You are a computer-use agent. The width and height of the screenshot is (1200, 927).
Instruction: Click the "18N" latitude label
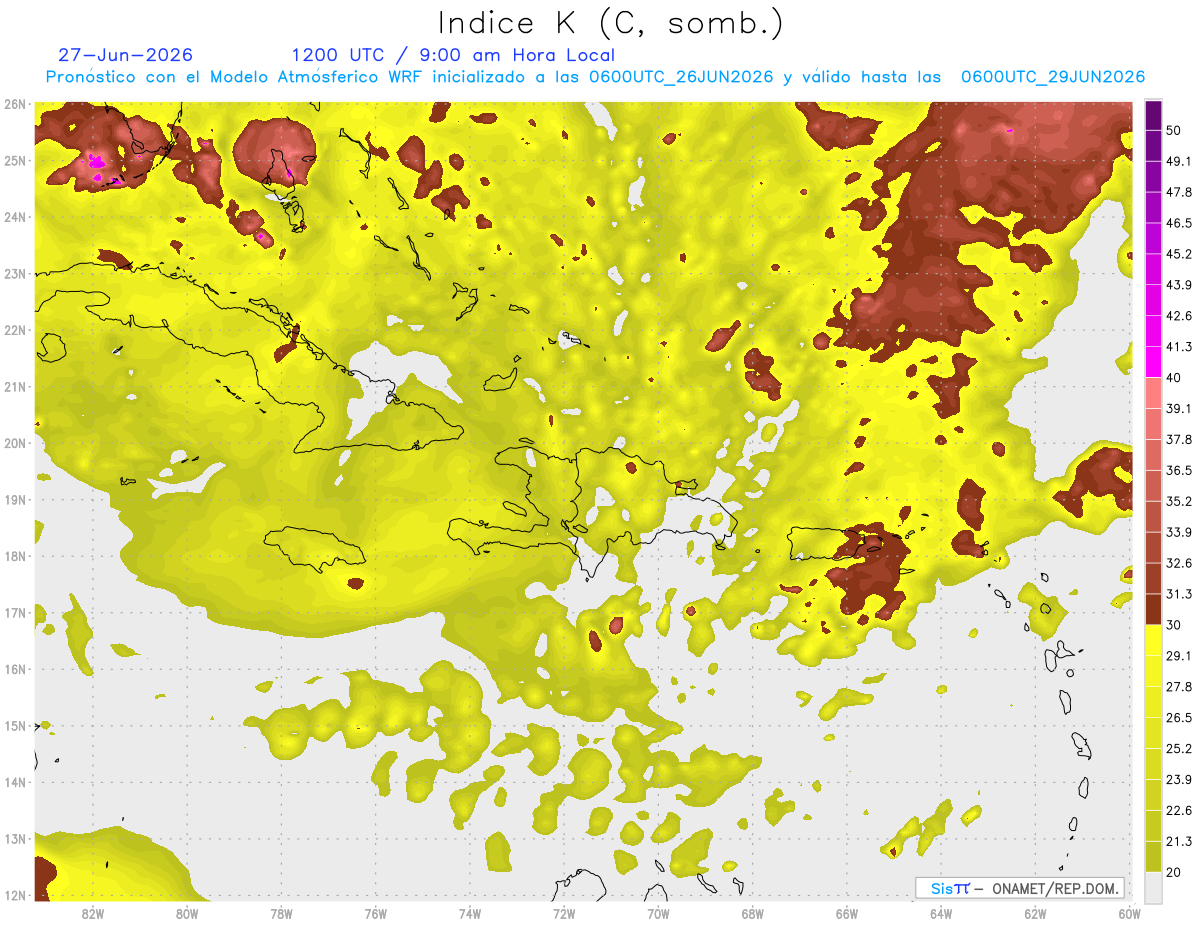14,556
